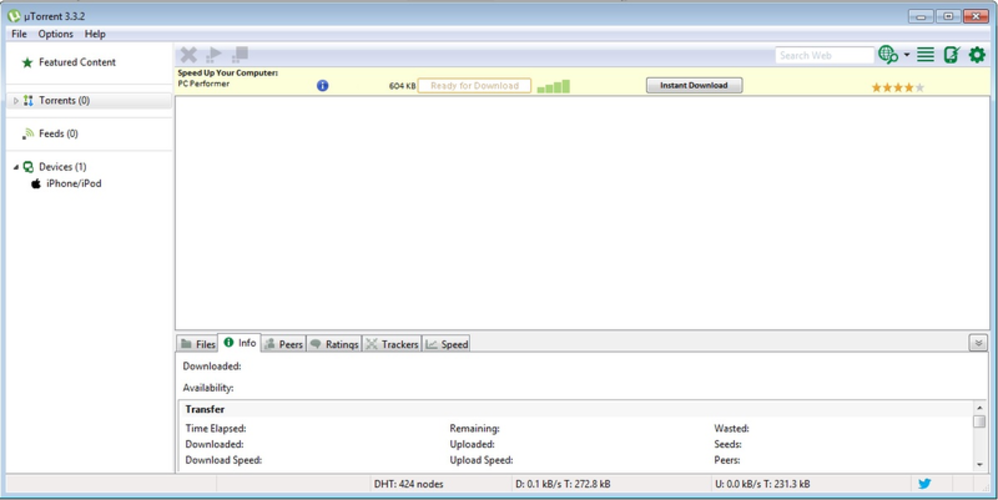Select Torrents (0) in sidebar

click(89, 101)
